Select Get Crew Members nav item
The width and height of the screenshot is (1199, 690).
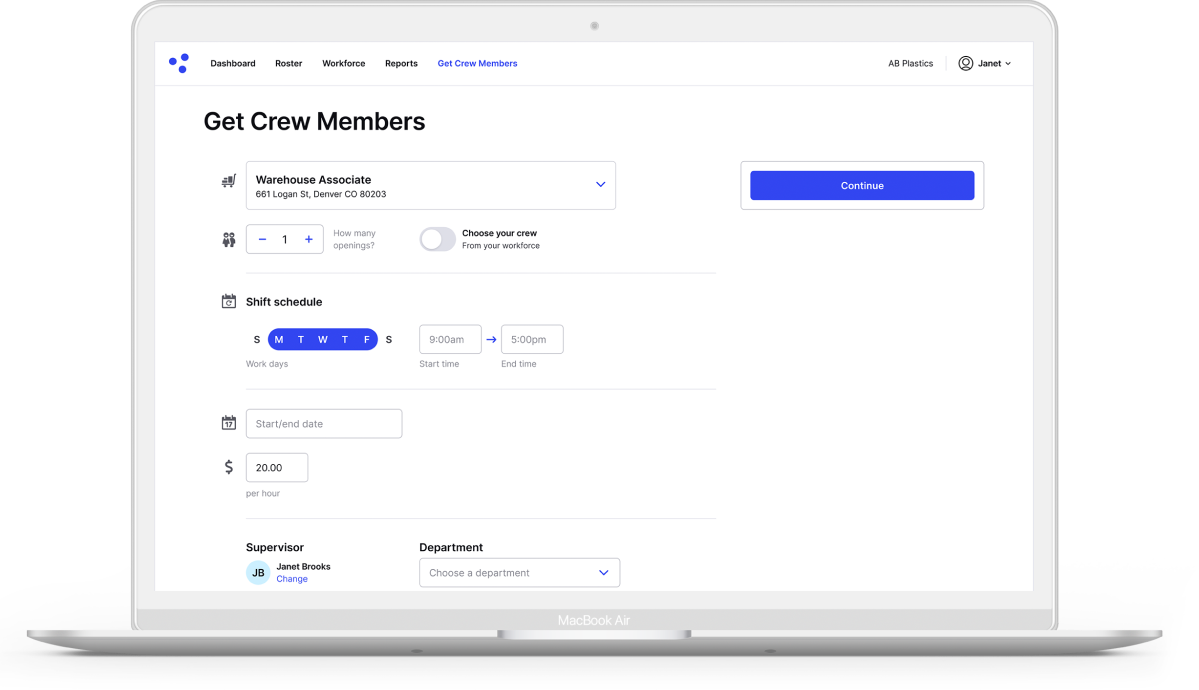477,63
